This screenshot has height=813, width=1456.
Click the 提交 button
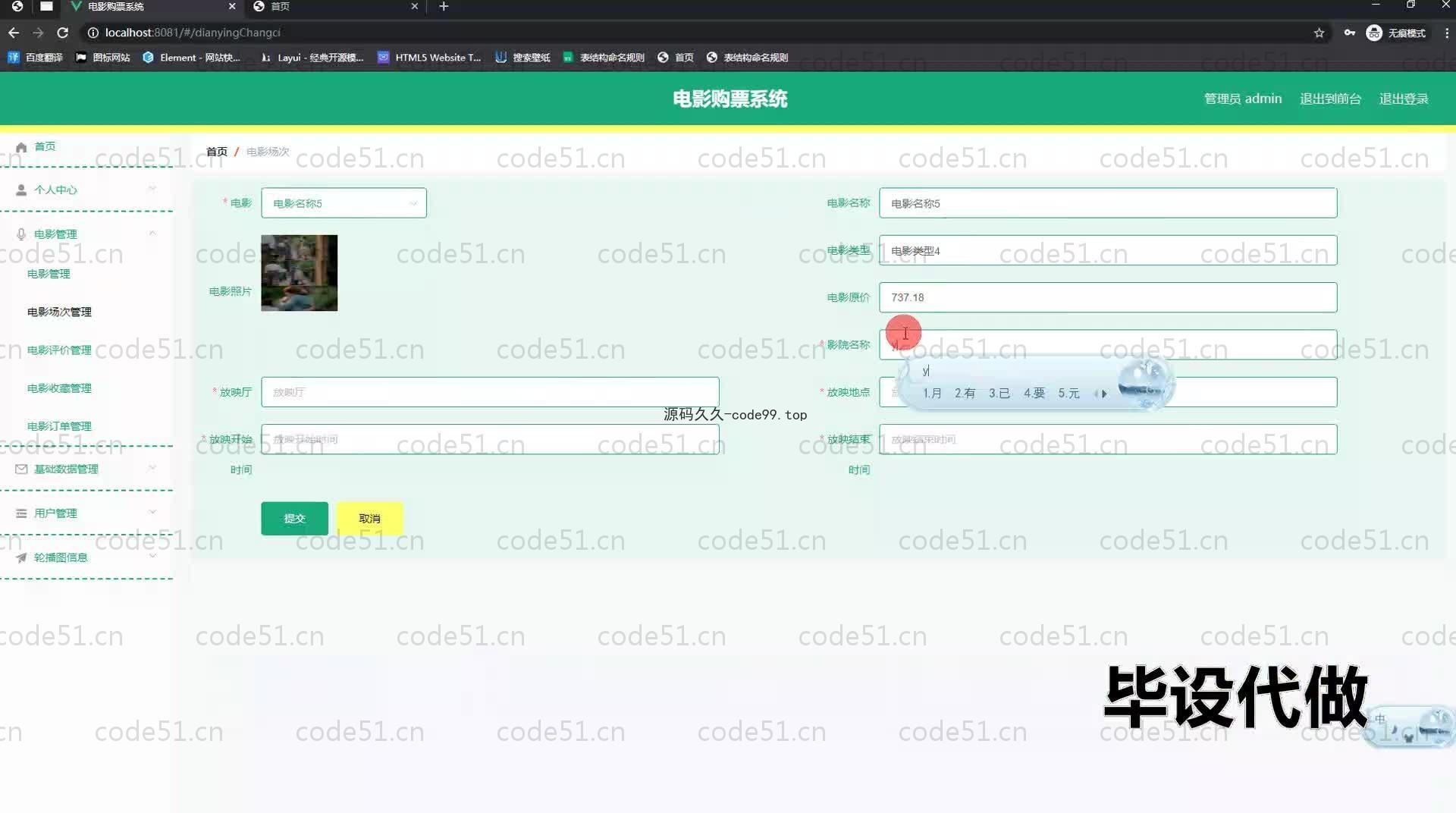(x=294, y=519)
